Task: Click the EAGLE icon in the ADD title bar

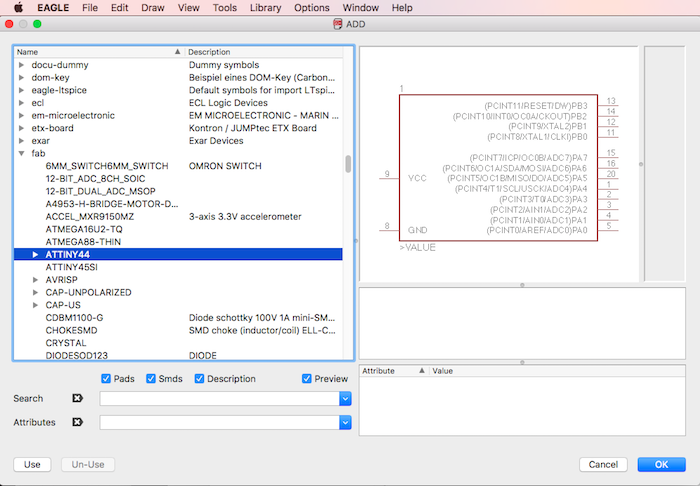Action: (338, 24)
